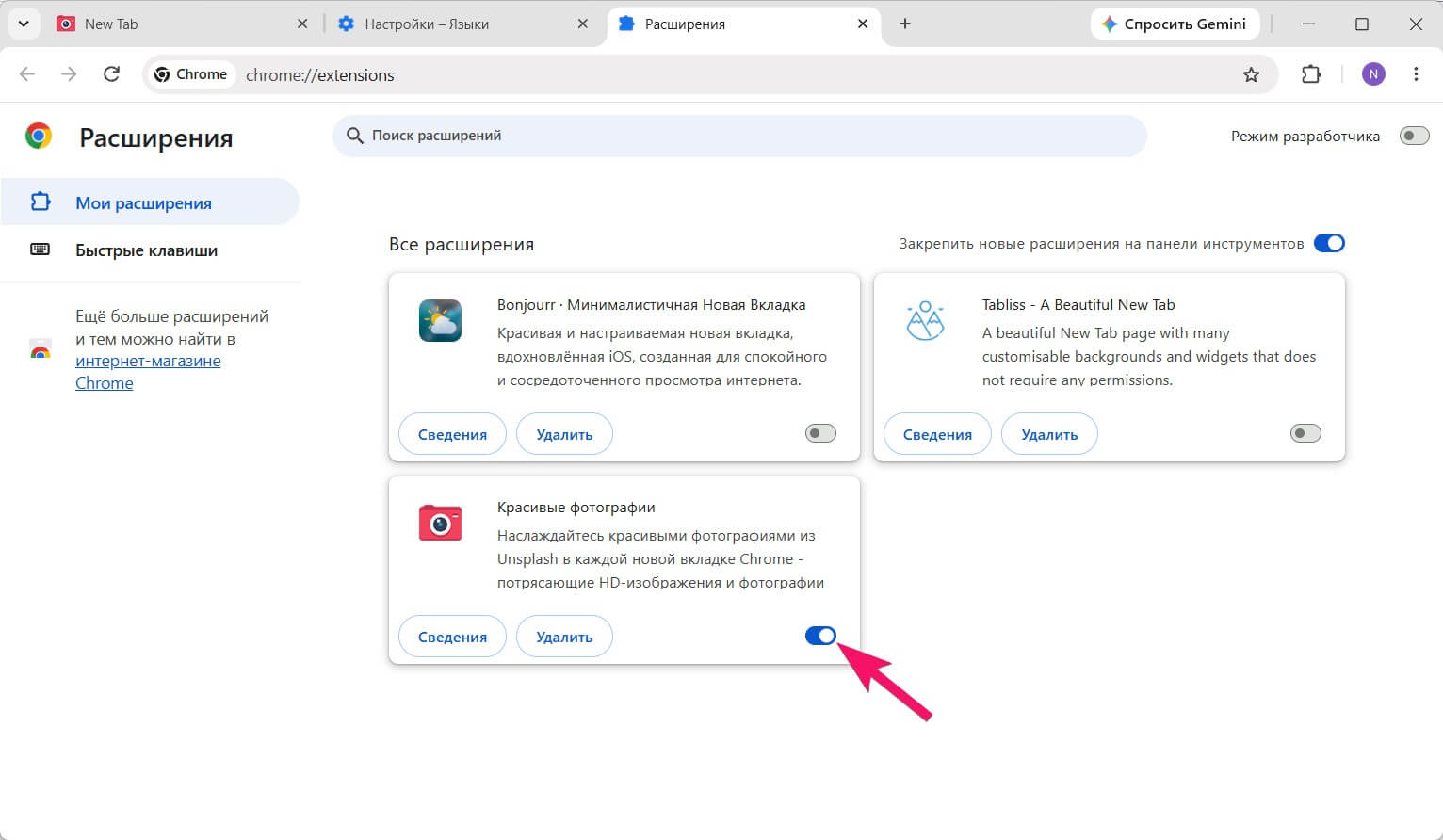Open the Extensions puzzle icon in toolbar
Screen dimensions: 1443x840
1311,74
